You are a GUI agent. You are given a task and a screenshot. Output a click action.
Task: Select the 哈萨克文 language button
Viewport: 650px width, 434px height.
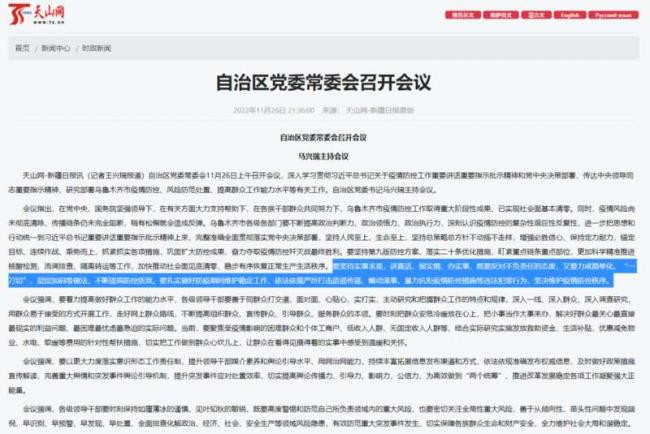pos(501,15)
